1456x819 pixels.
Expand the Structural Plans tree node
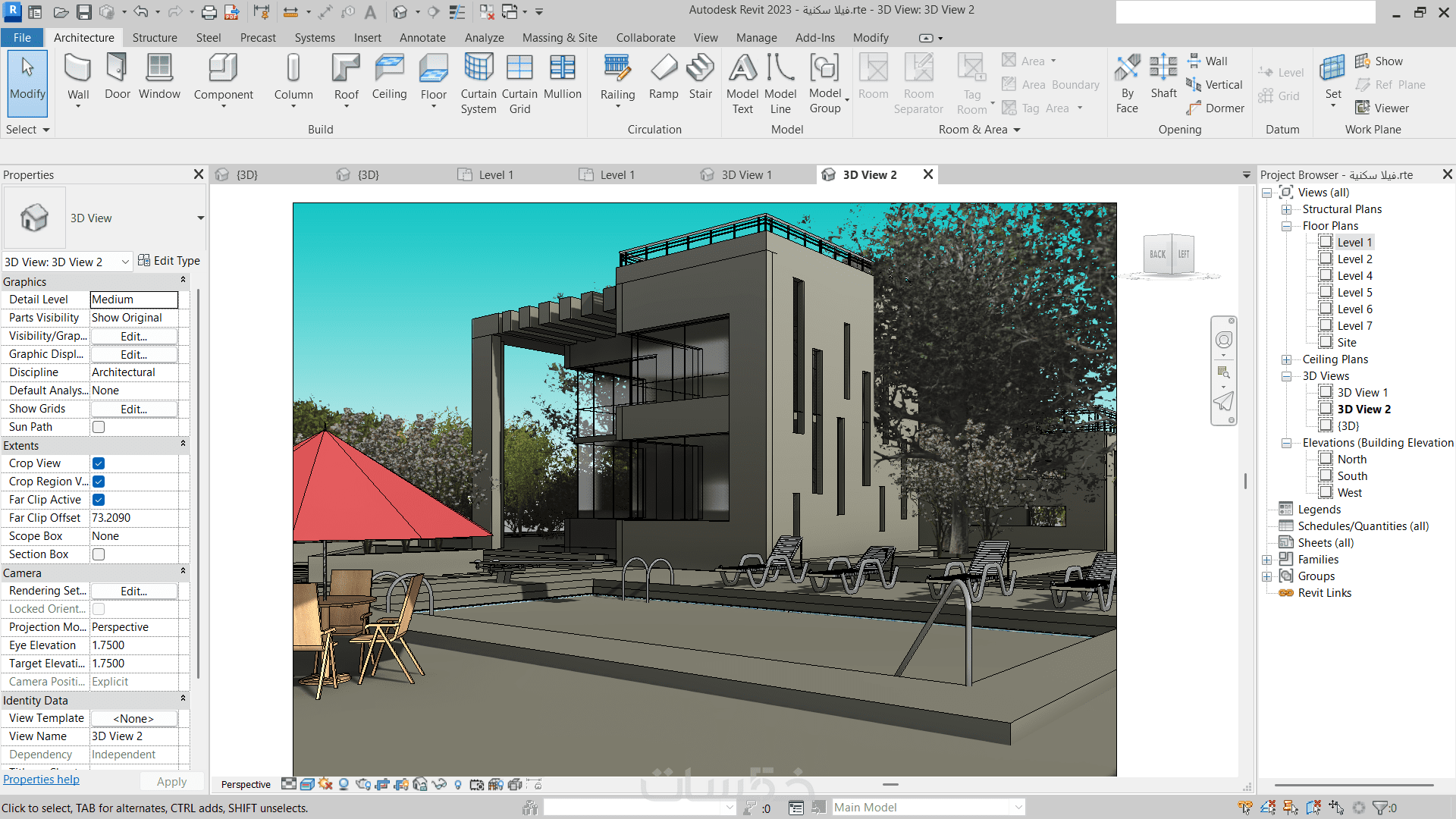pos(1287,209)
